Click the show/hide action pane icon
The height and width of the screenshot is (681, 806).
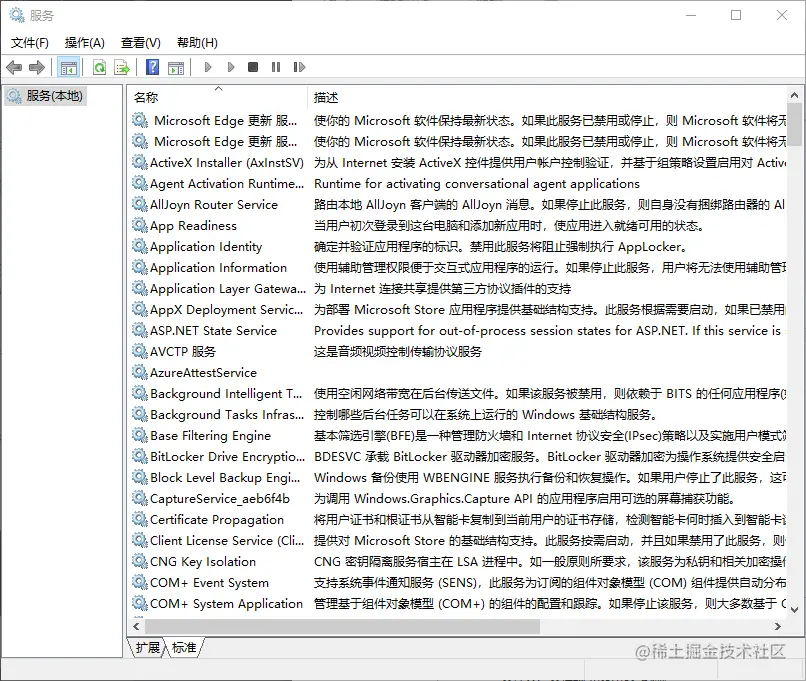pyautogui.click(x=176, y=67)
